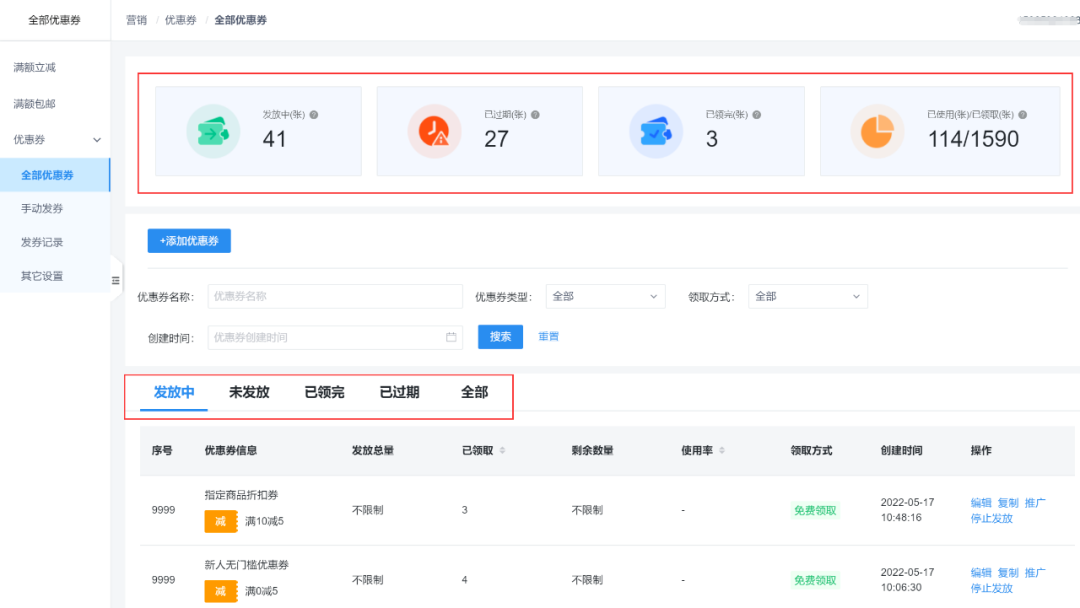Click the blue 已领完 ticket icon
The height and width of the screenshot is (608, 1080).
point(656,131)
